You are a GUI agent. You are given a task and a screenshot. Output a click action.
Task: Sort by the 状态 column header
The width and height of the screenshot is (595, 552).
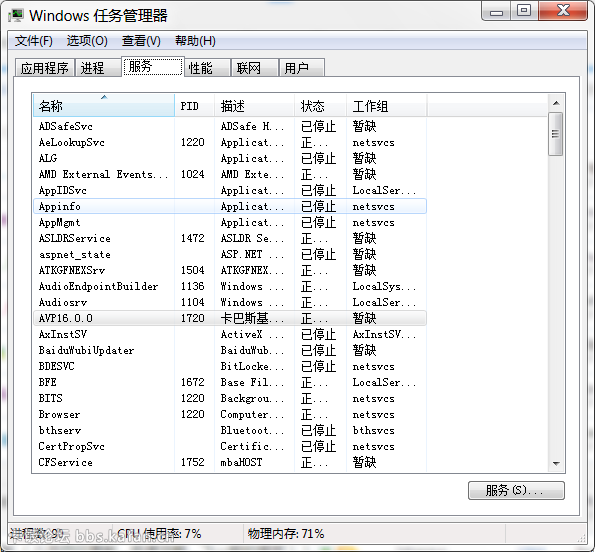320,105
